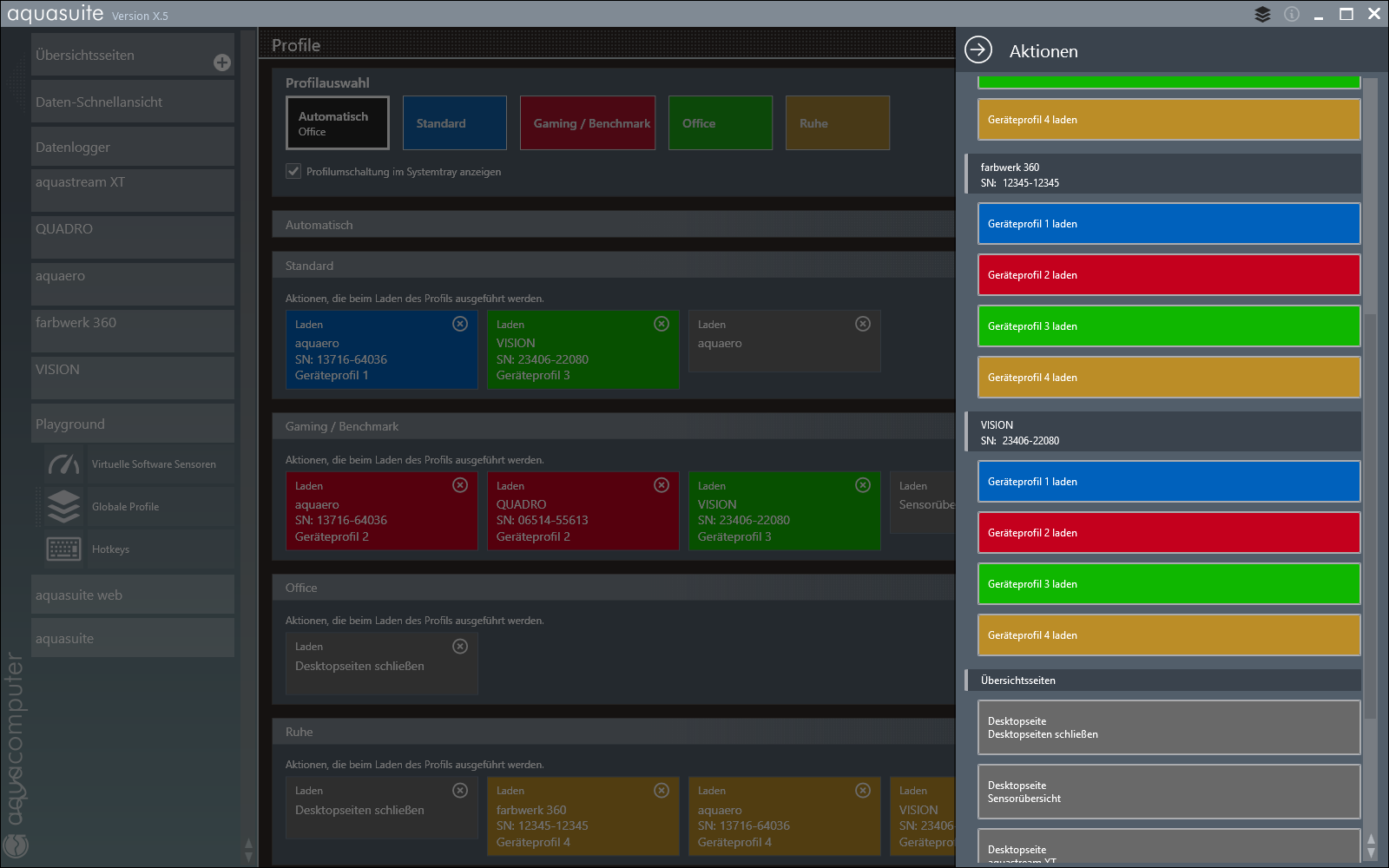1389x868 pixels.
Task: Click the layers icon in the title bar
Action: [1263, 14]
